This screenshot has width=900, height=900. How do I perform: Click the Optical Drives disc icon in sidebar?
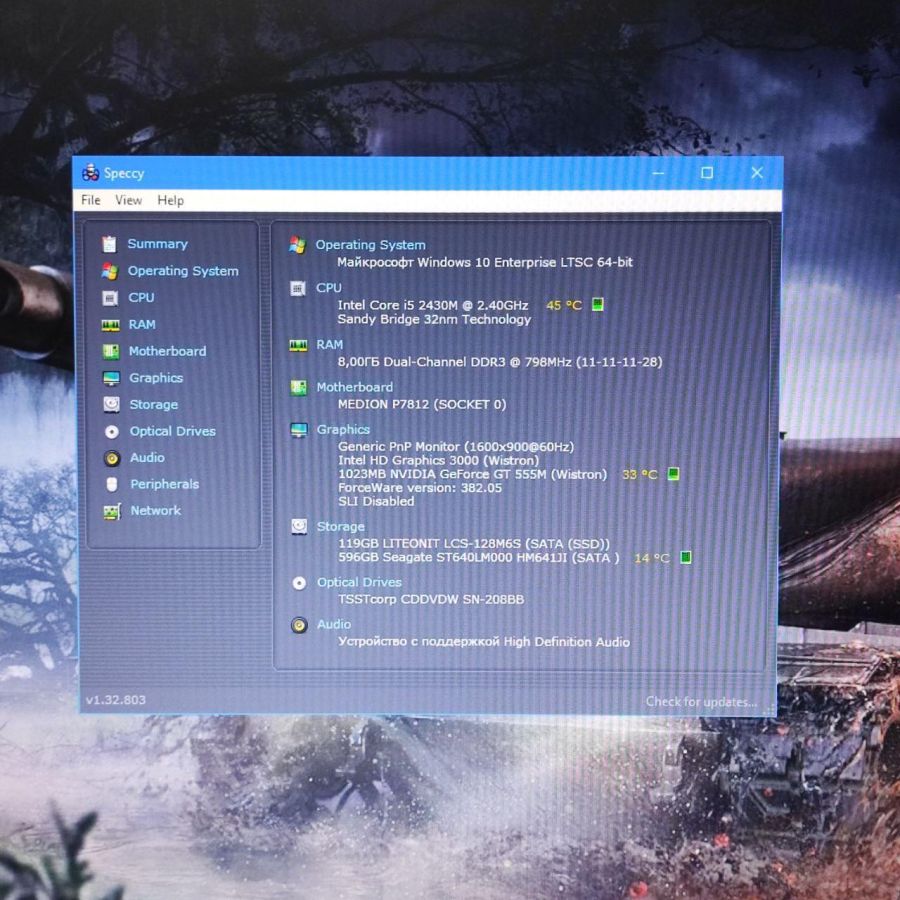pos(112,432)
